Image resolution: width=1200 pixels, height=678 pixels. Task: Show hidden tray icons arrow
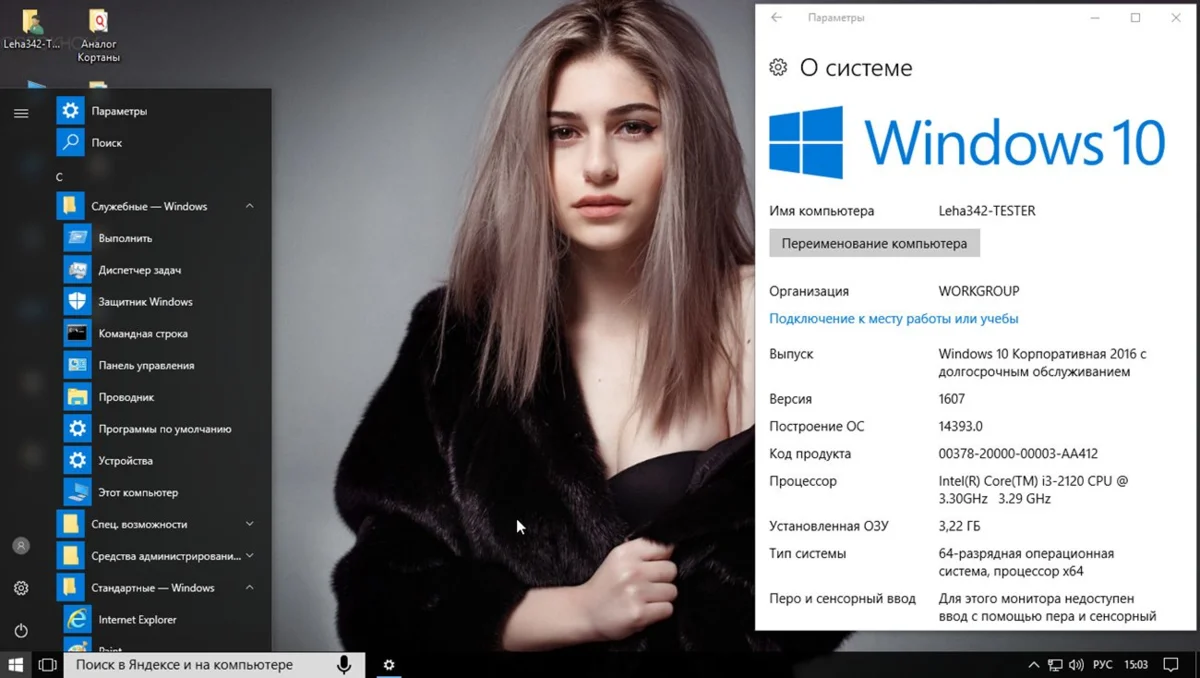[1033, 665]
